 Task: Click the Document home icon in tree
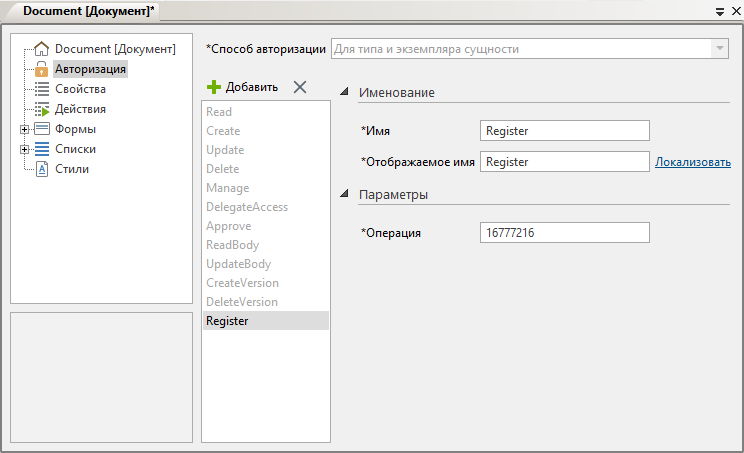42,49
